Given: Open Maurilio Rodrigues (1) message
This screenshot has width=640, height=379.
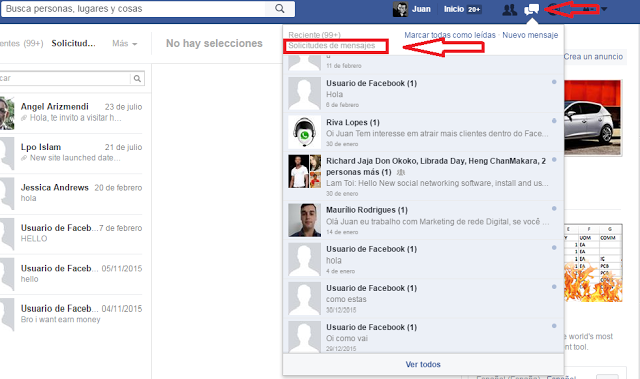Looking at the screenshot, I should (423, 220).
